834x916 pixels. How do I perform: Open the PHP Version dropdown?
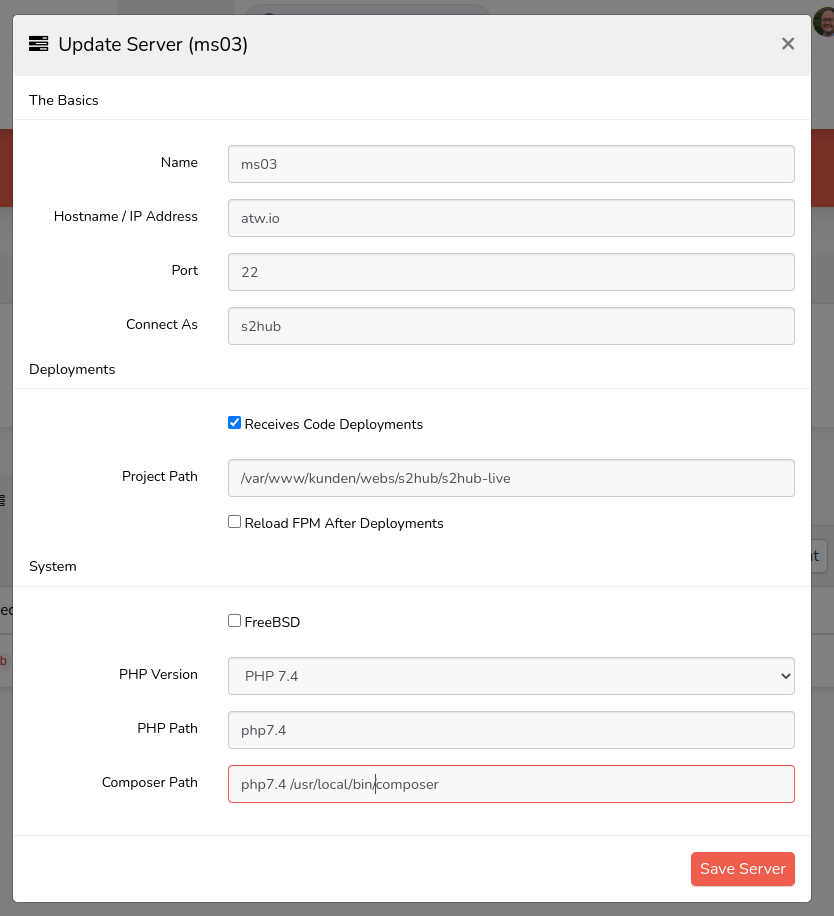point(511,676)
